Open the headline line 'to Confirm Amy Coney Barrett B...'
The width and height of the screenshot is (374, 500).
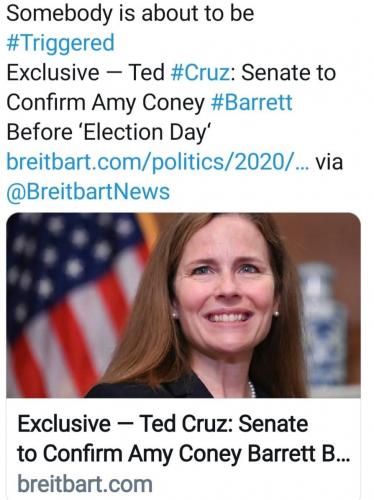(x=183, y=454)
